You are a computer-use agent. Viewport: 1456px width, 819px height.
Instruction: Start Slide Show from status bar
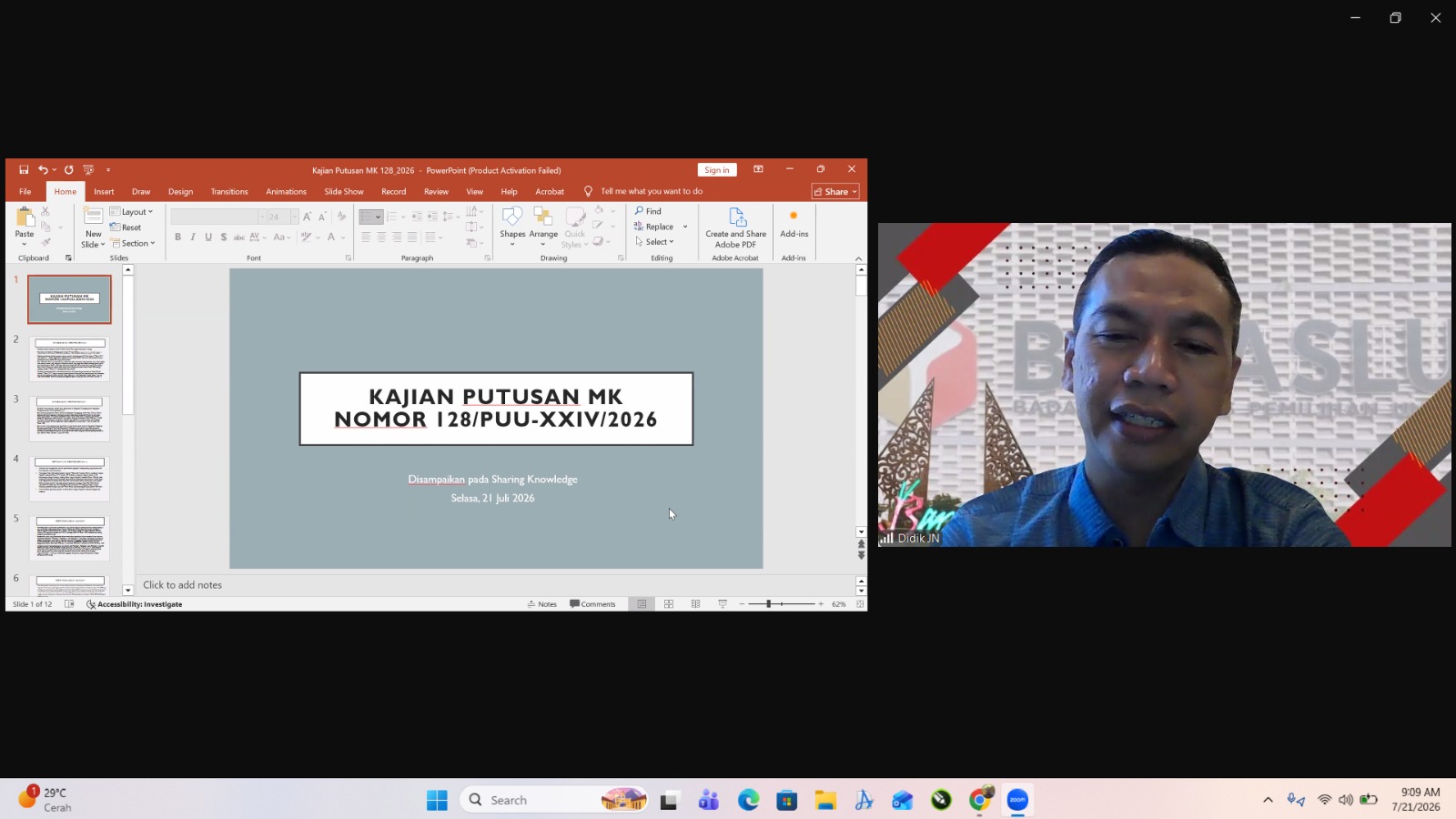click(x=723, y=604)
